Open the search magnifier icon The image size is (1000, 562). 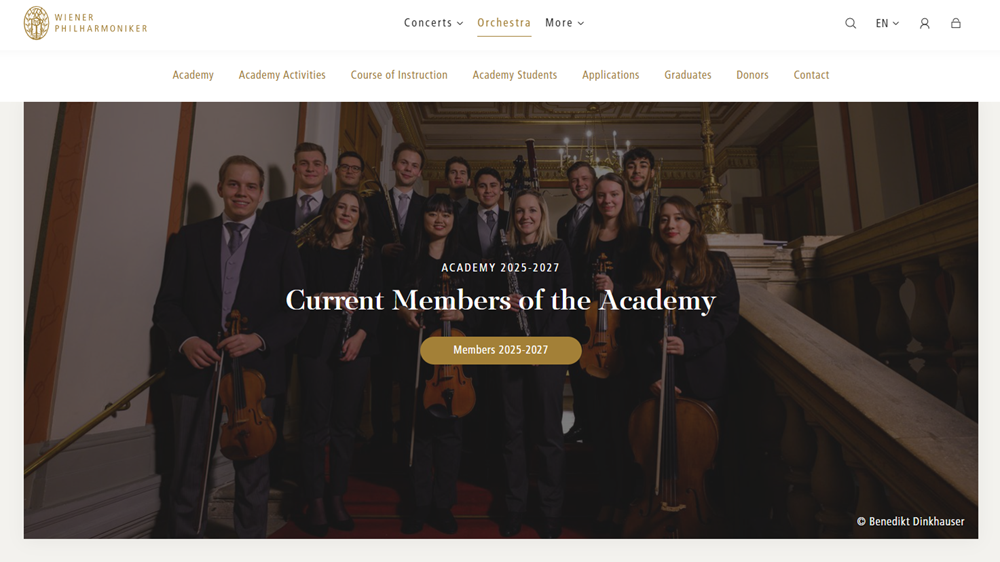850,23
